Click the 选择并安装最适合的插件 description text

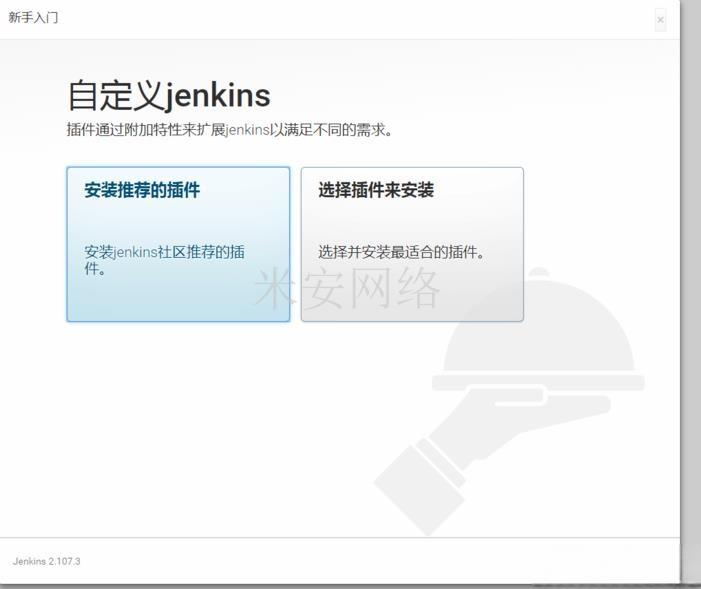click(x=401, y=252)
